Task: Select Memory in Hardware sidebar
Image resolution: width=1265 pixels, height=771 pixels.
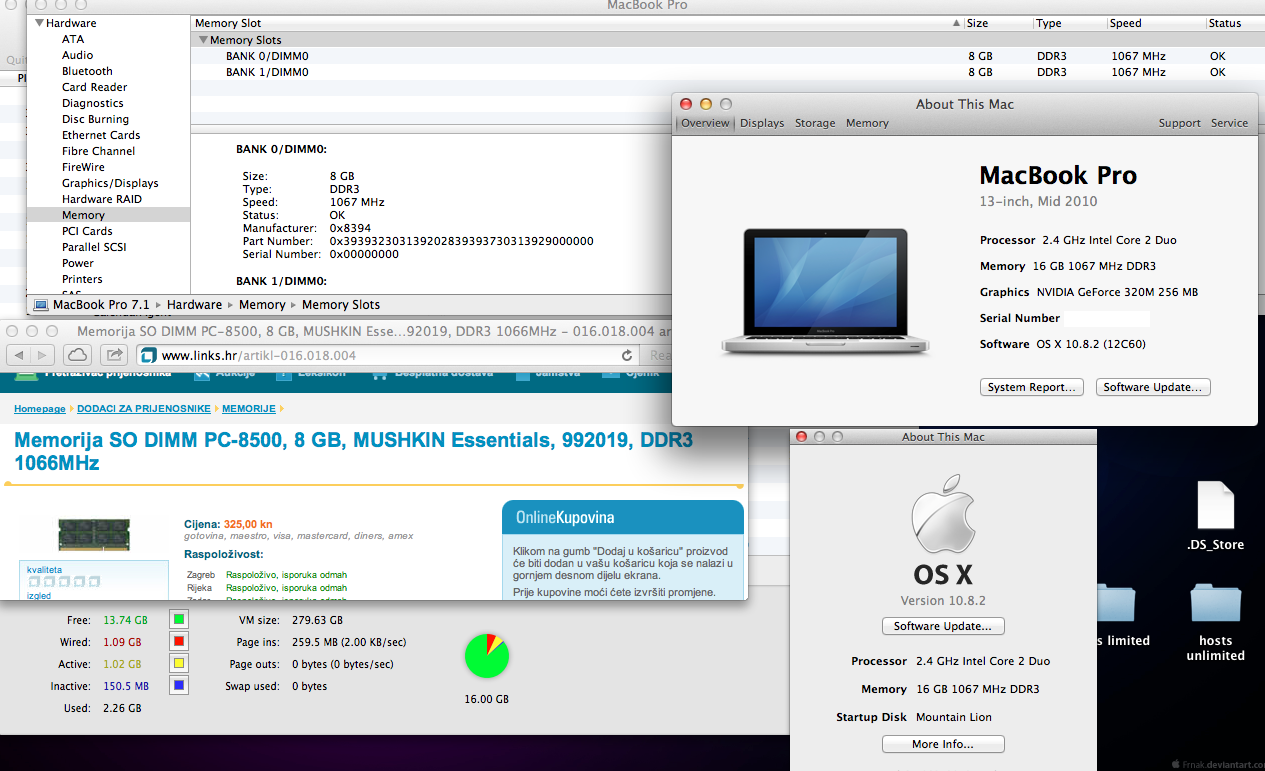Action: click(108, 215)
